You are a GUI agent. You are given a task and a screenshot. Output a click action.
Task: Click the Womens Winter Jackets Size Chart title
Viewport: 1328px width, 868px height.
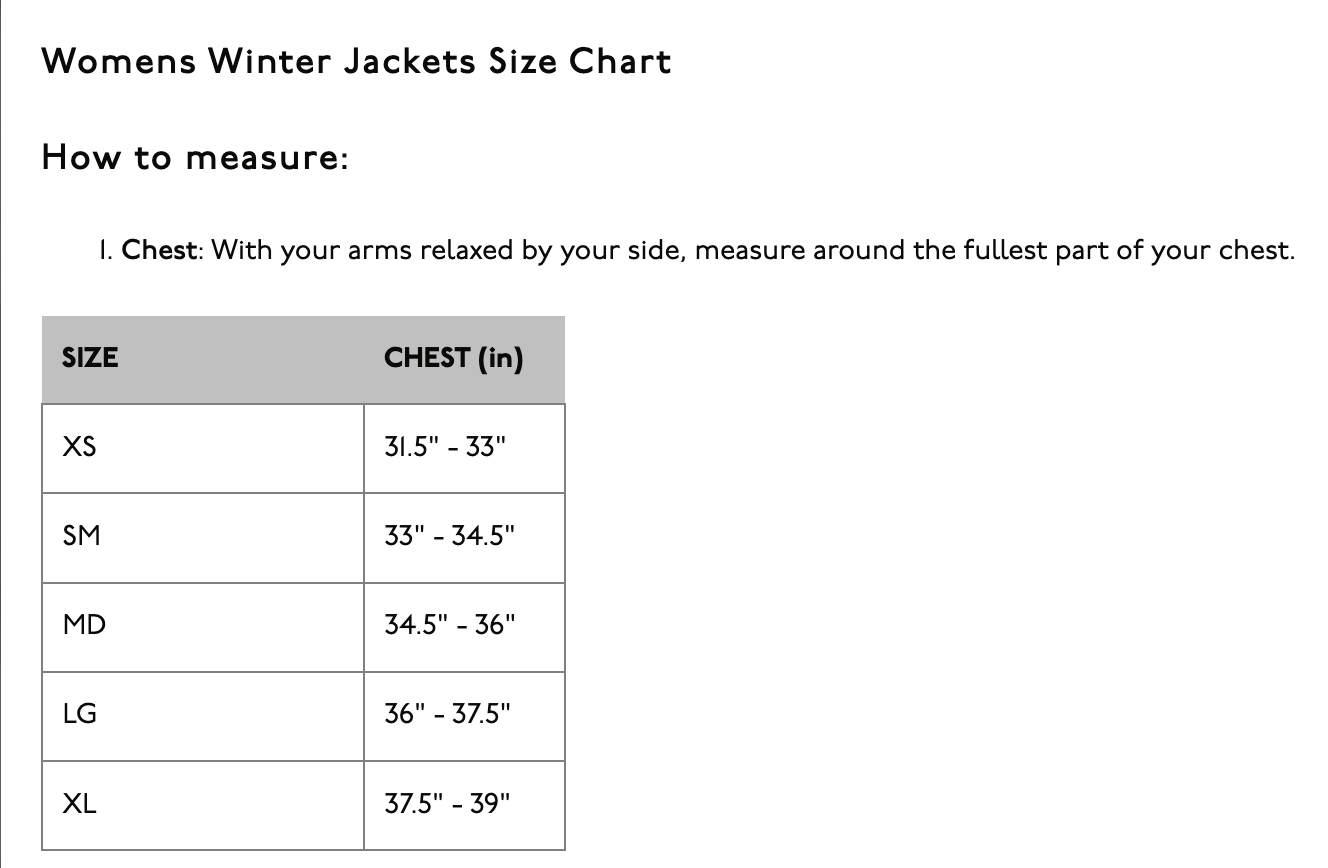click(x=356, y=62)
